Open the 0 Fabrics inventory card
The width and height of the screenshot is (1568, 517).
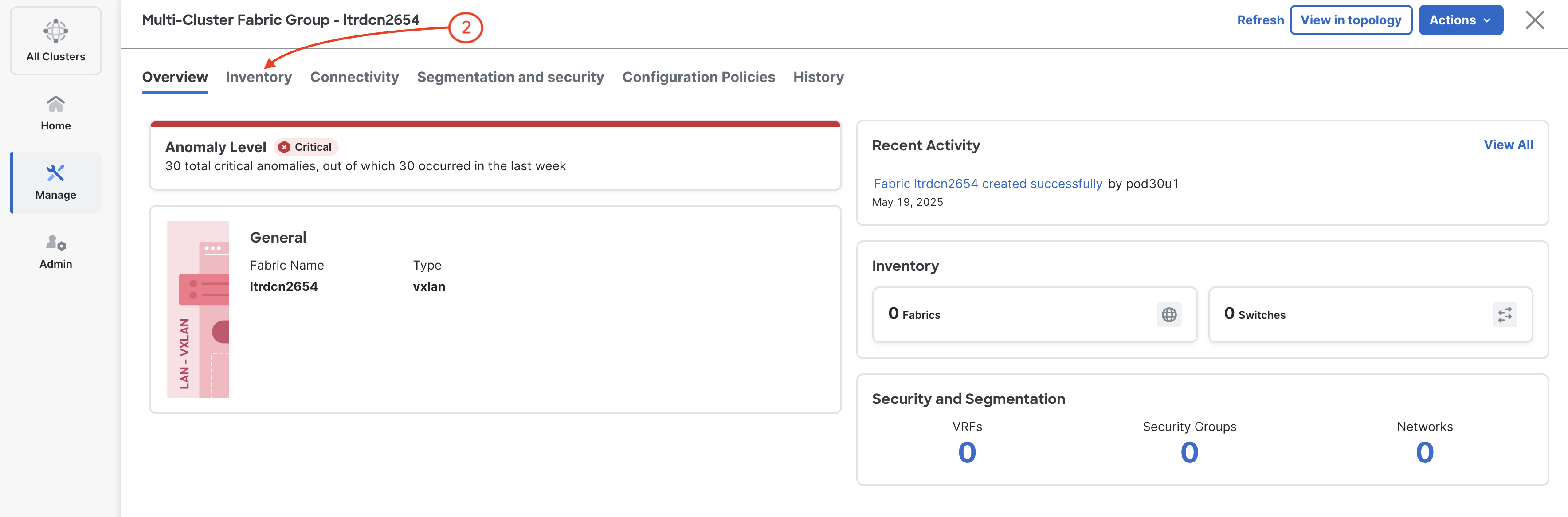[x=1034, y=315]
